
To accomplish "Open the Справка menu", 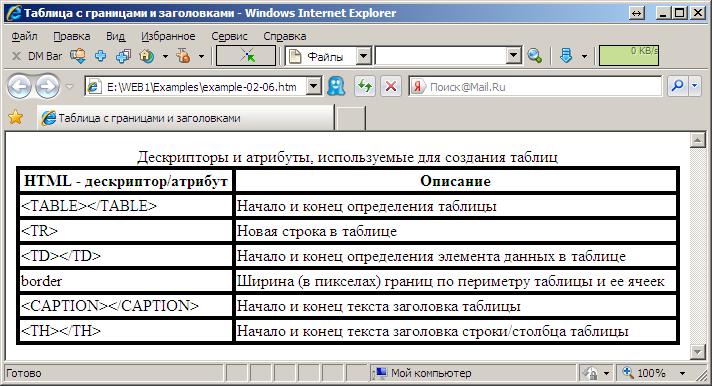I will pos(285,36).
